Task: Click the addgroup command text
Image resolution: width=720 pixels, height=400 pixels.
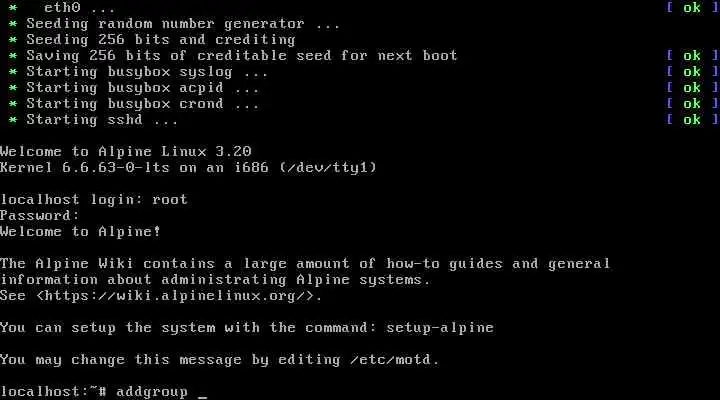Action: click(152, 392)
